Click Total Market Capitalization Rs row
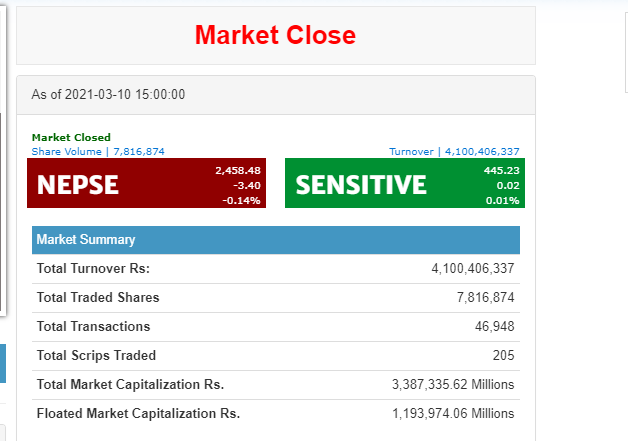The height and width of the screenshot is (441, 628). point(276,385)
